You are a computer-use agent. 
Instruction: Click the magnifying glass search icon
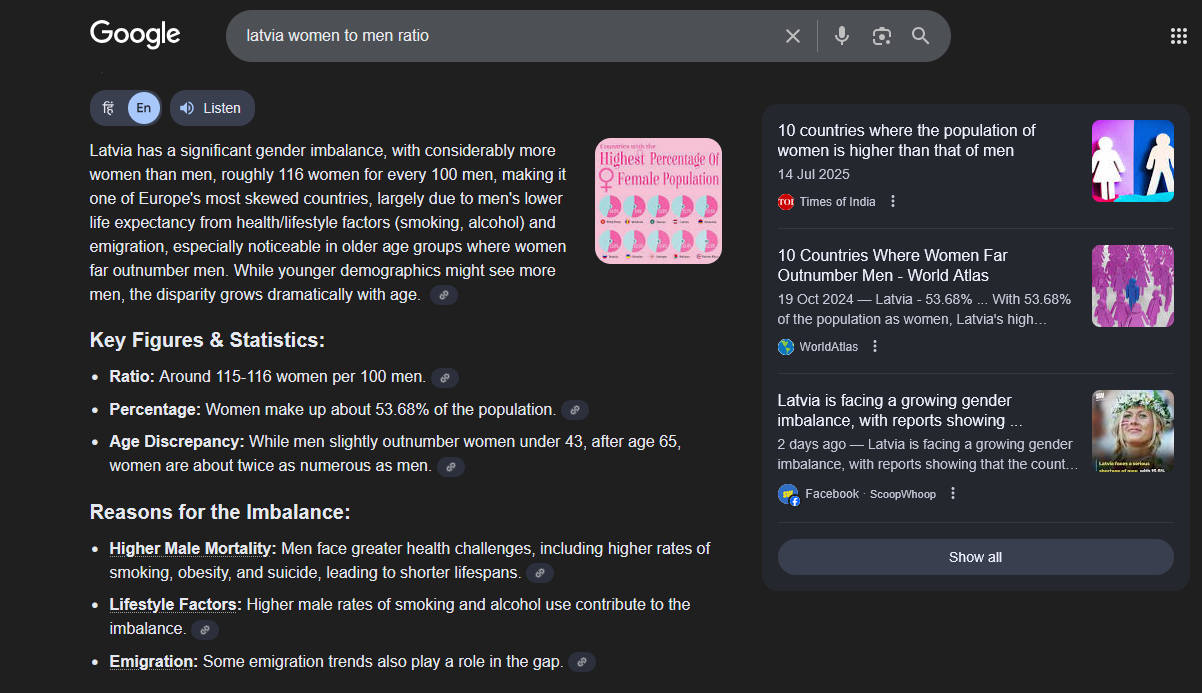click(920, 36)
